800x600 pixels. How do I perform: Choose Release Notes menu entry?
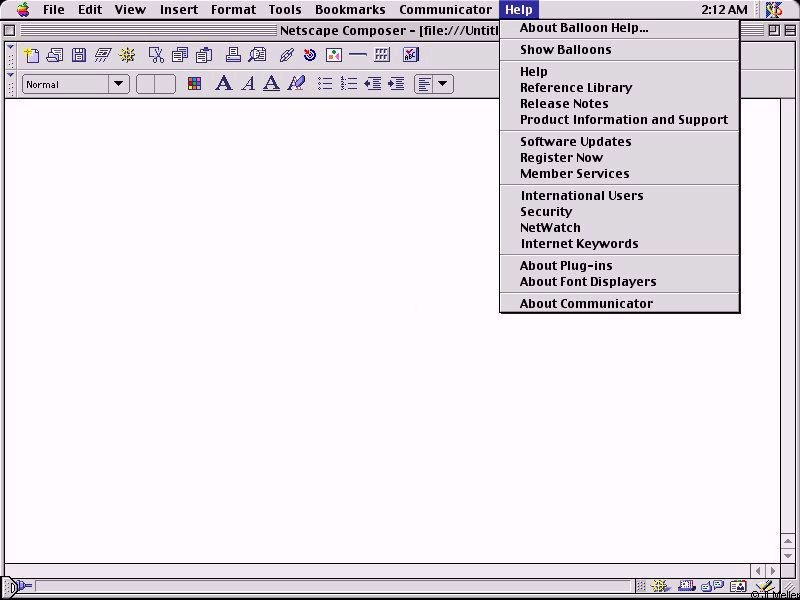[x=619, y=104]
